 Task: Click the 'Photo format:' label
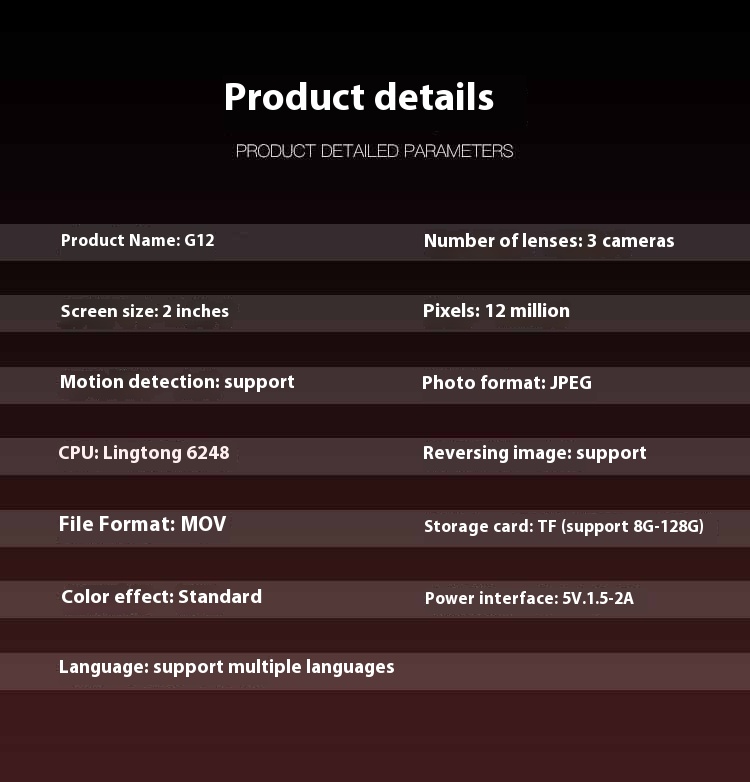pyautogui.click(x=483, y=383)
